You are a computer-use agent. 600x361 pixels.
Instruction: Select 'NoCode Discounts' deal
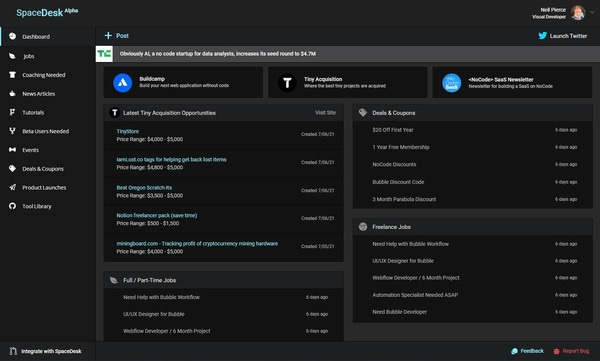pos(394,165)
